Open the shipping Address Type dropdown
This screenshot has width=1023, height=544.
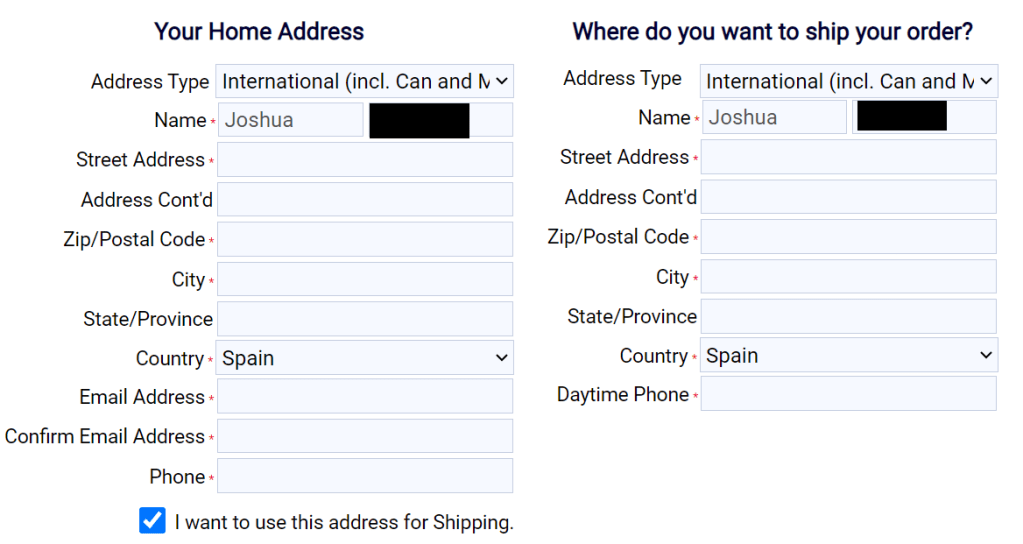pyautogui.click(x=849, y=81)
